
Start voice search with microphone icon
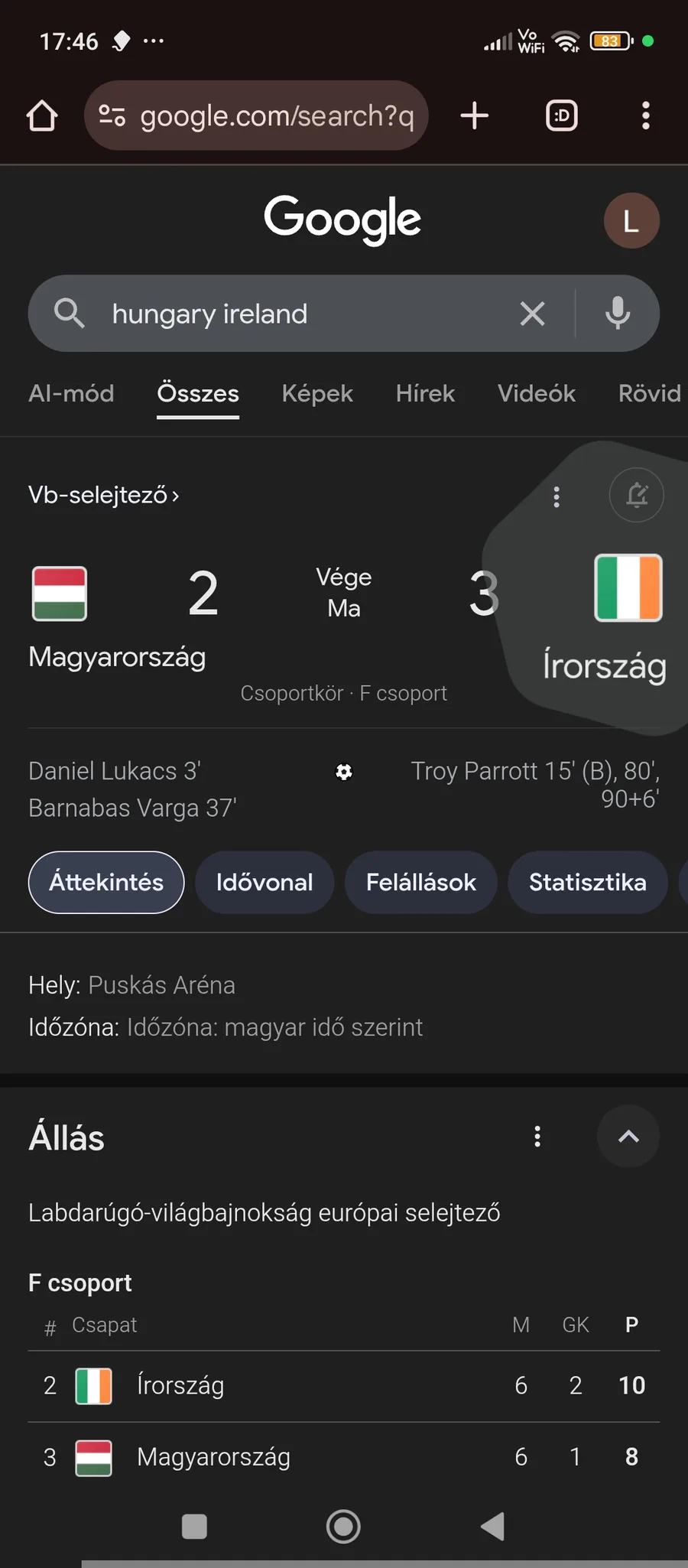[x=618, y=314]
